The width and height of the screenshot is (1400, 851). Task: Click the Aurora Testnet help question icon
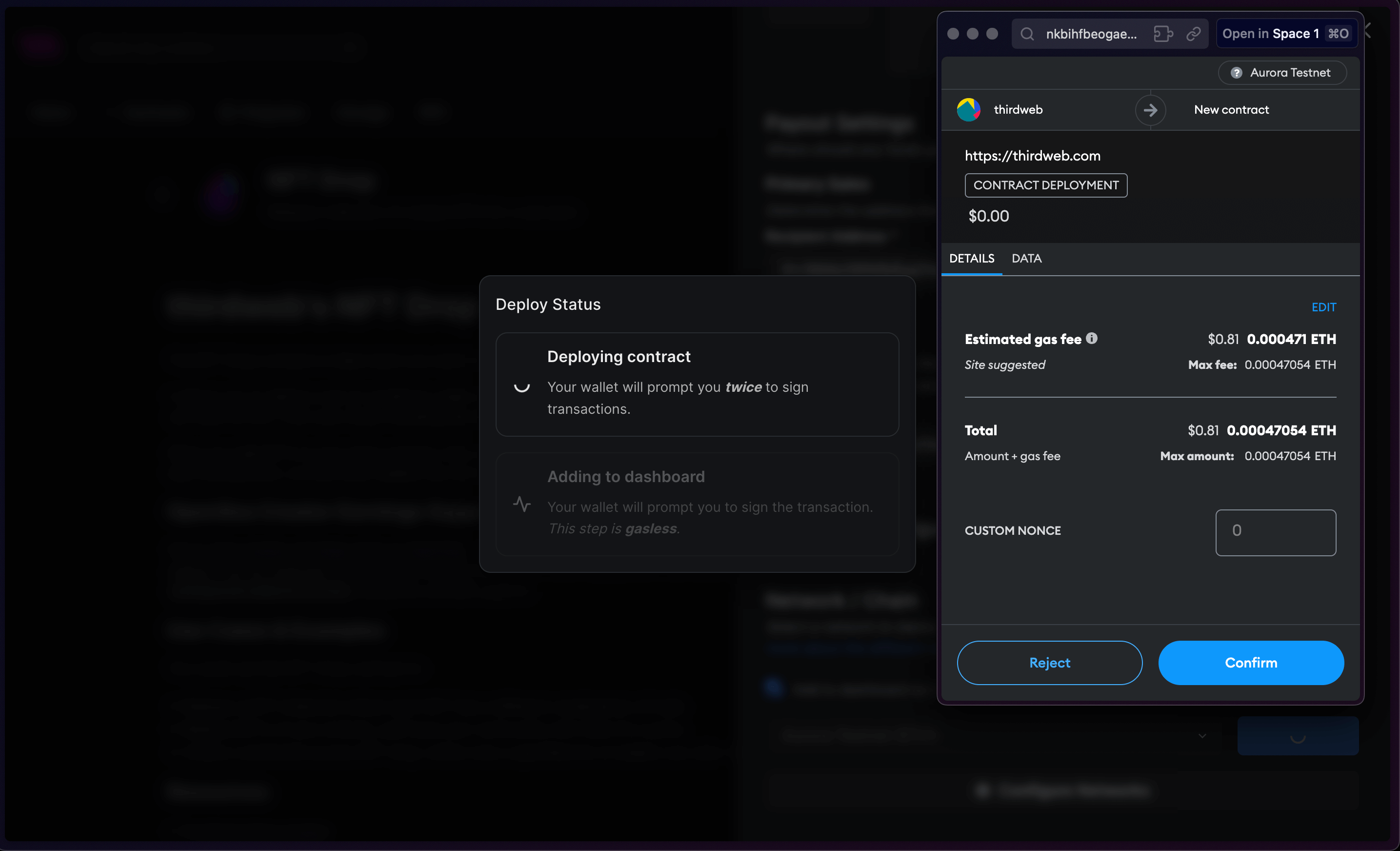[x=1237, y=72]
